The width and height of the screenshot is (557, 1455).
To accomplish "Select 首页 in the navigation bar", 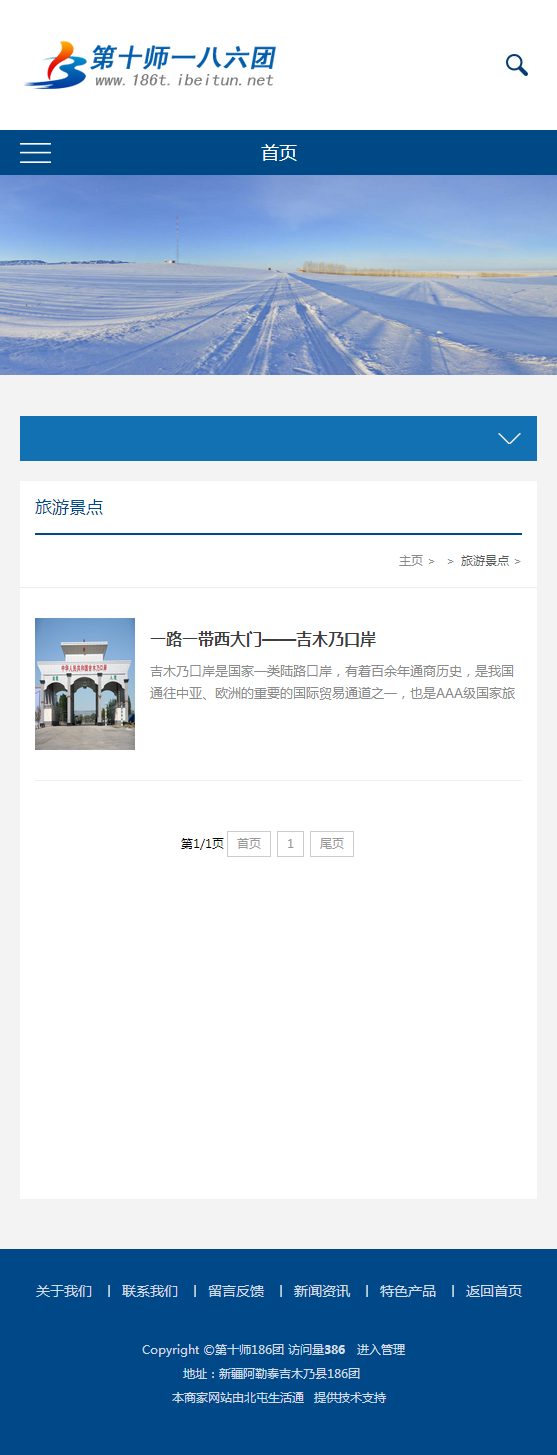I will (279, 153).
